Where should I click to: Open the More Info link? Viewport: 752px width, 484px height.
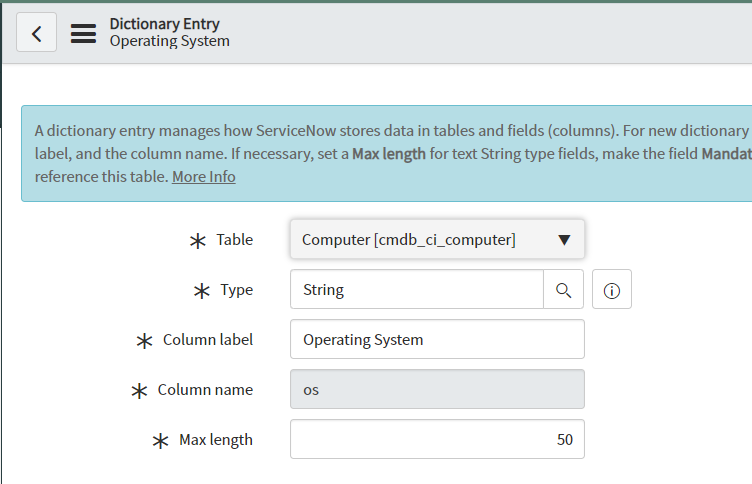[x=204, y=177]
